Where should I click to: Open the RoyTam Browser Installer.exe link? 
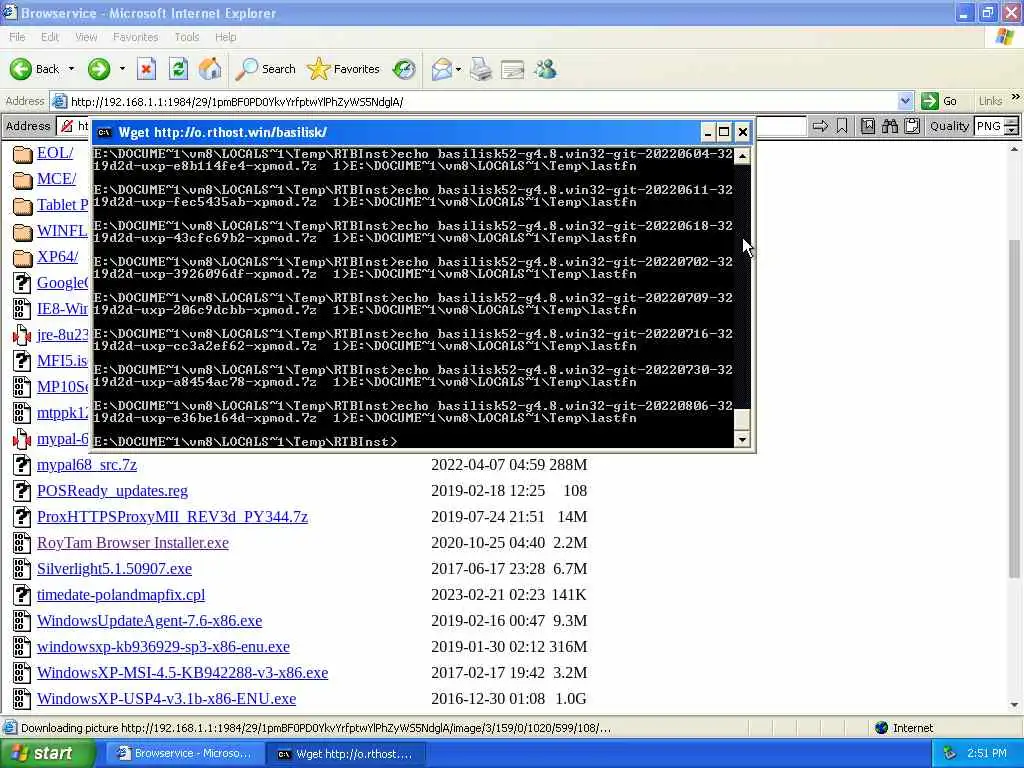133,543
